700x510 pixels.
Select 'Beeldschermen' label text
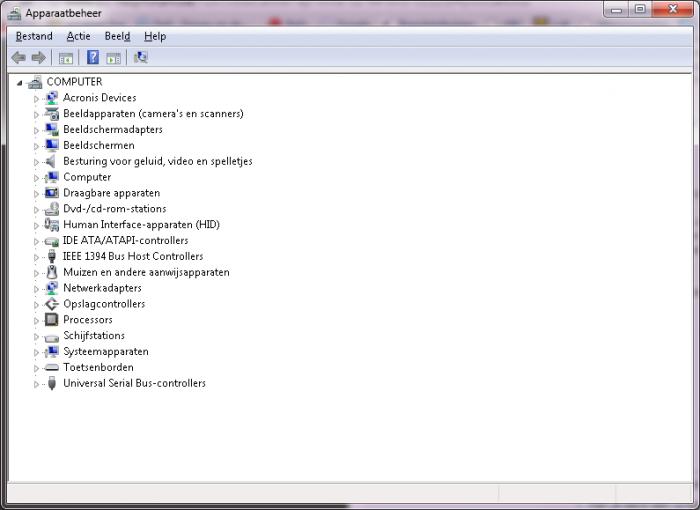pyautogui.click(x=99, y=146)
